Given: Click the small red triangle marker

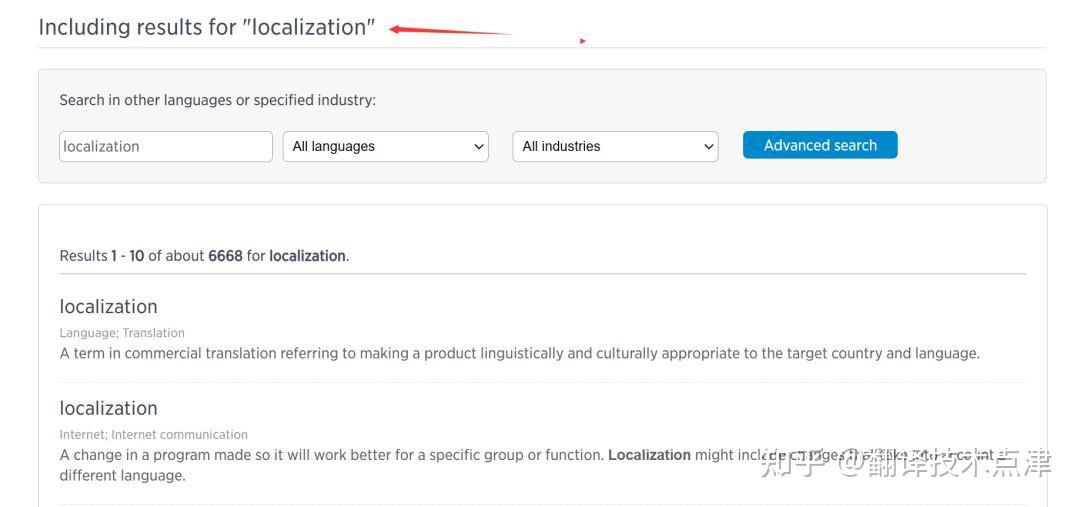Looking at the screenshot, I should (x=582, y=41).
